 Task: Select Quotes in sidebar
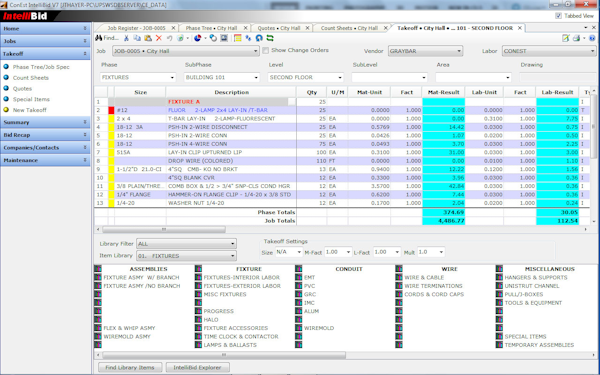pyautogui.click(x=22, y=88)
